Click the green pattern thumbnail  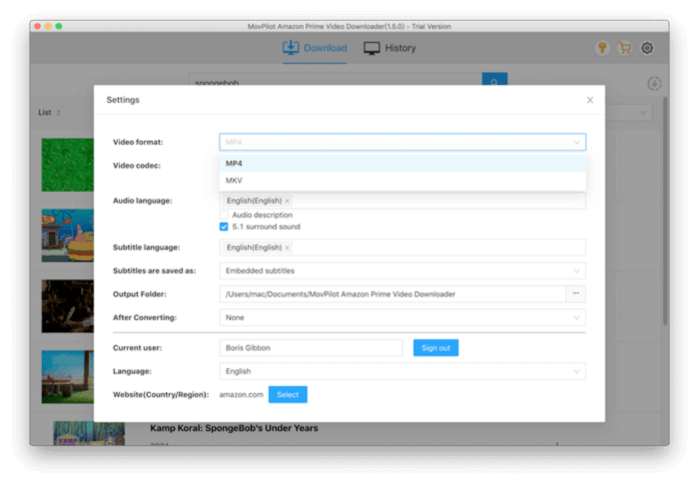(68, 165)
